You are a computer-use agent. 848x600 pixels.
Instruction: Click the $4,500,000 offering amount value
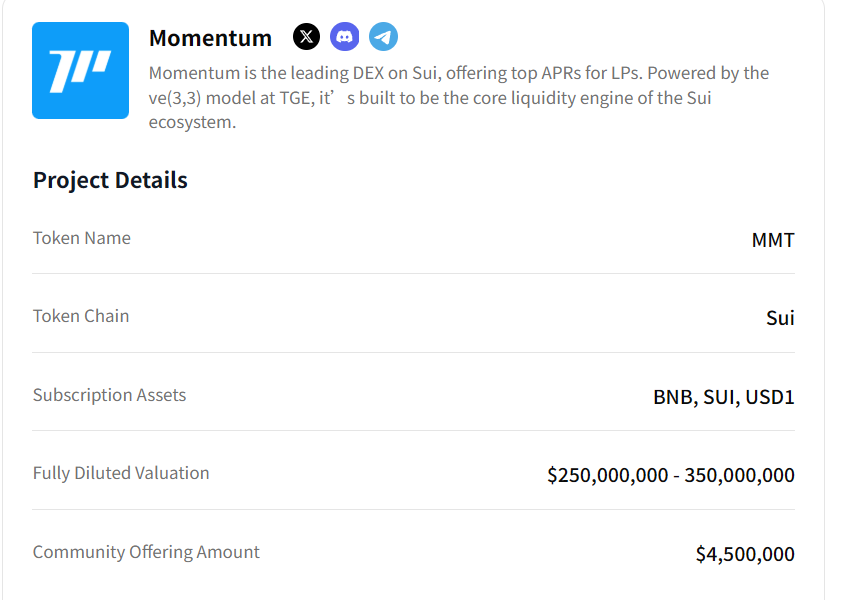(x=745, y=554)
